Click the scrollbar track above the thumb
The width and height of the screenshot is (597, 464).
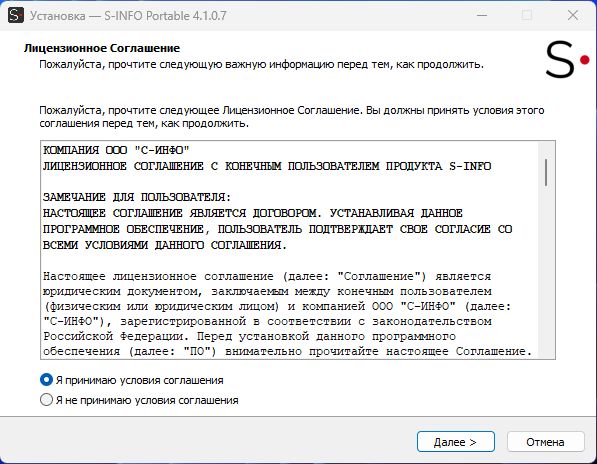[x=546, y=150]
